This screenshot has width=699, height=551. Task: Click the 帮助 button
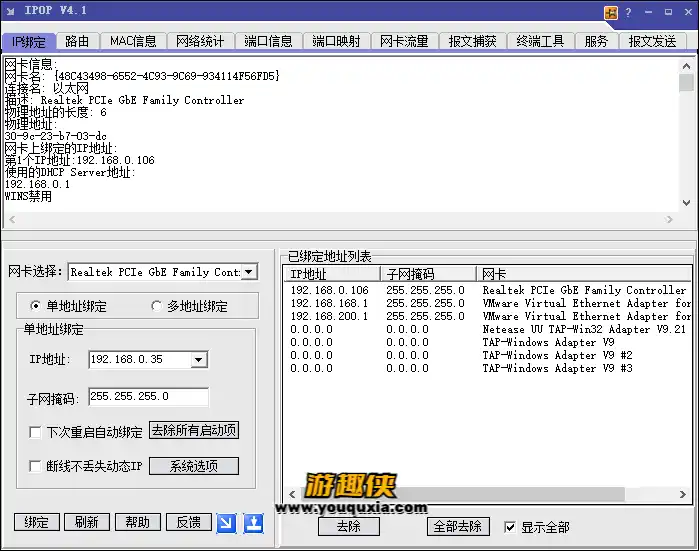[x=138, y=522]
